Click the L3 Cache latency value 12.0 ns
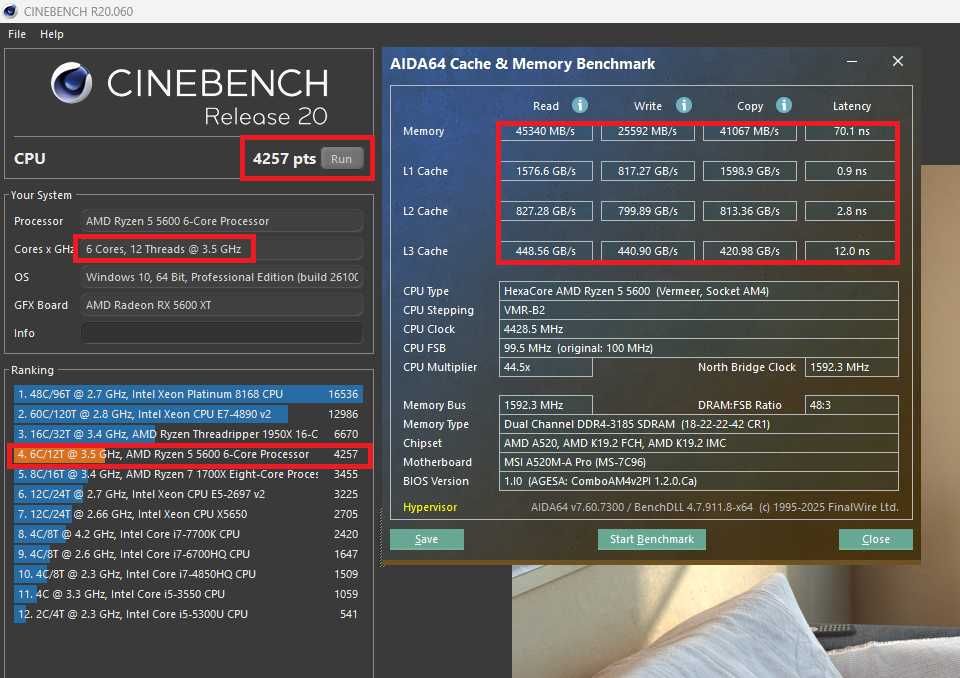 pyautogui.click(x=852, y=251)
